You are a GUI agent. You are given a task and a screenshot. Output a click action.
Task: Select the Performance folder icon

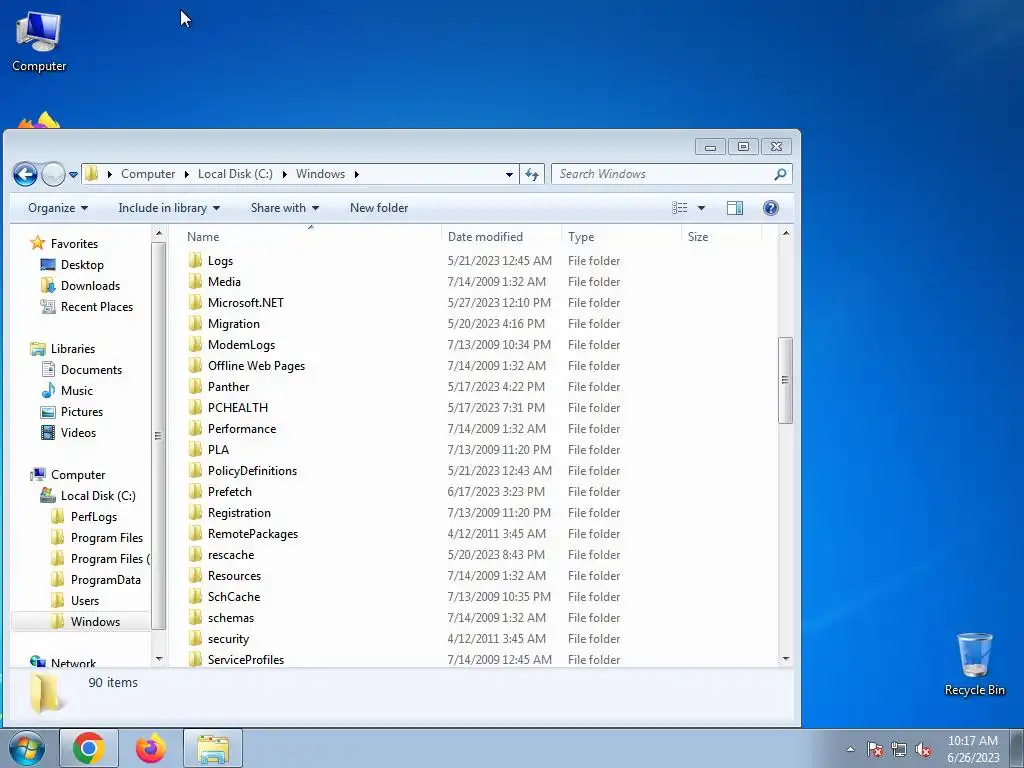195,428
